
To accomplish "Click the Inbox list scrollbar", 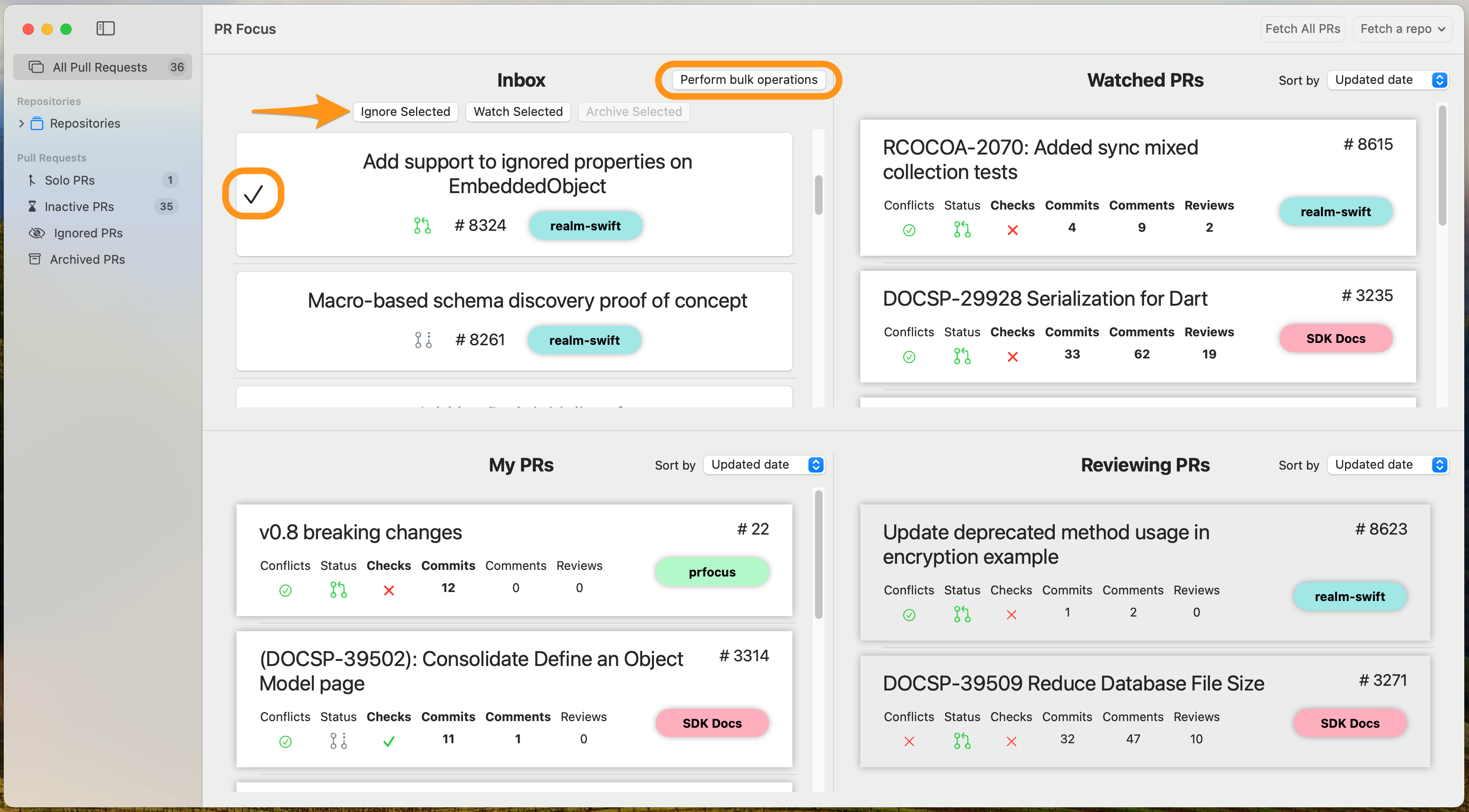I will (x=818, y=195).
